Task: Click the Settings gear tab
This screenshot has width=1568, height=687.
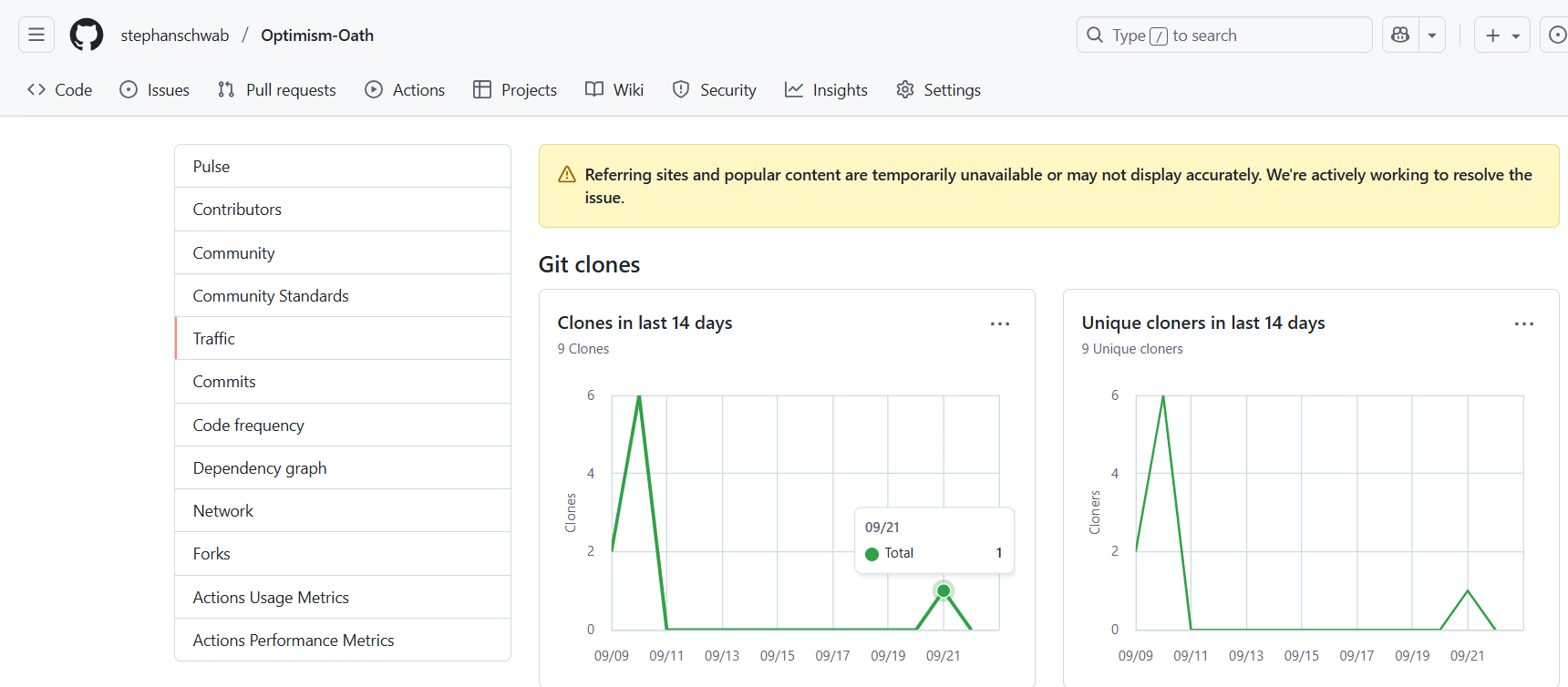Action: tap(938, 90)
